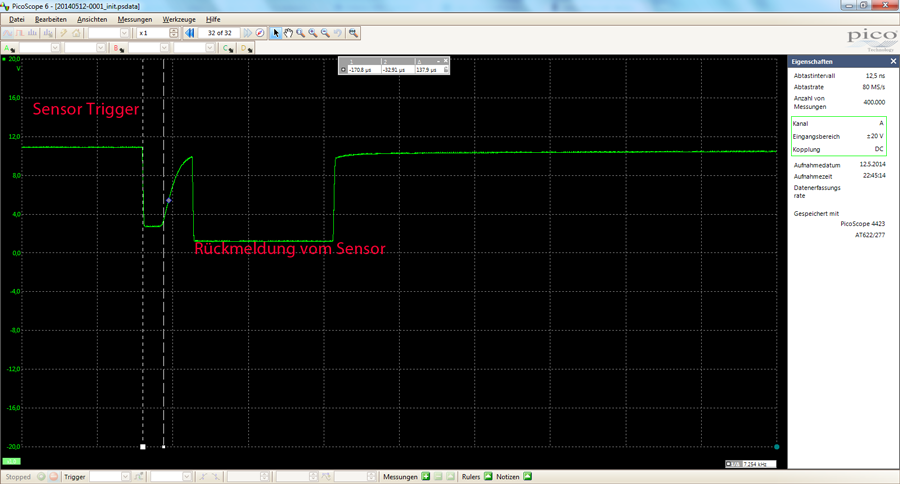Click the Undo zoom icon
This screenshot has width=900, height=484.
pyautogui.click(x=338, y=33)
